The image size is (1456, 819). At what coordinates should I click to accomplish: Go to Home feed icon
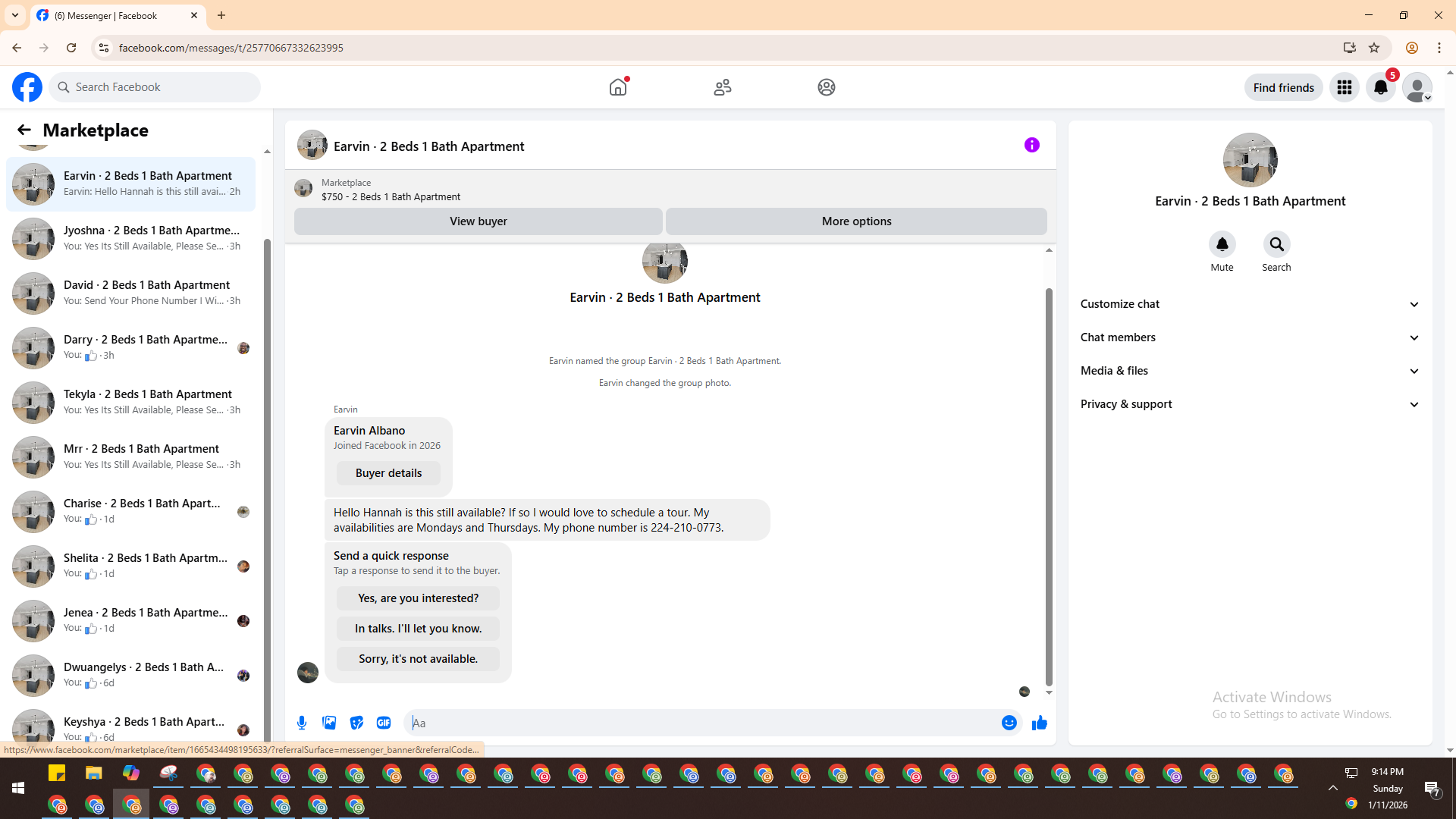pos(618,87)
